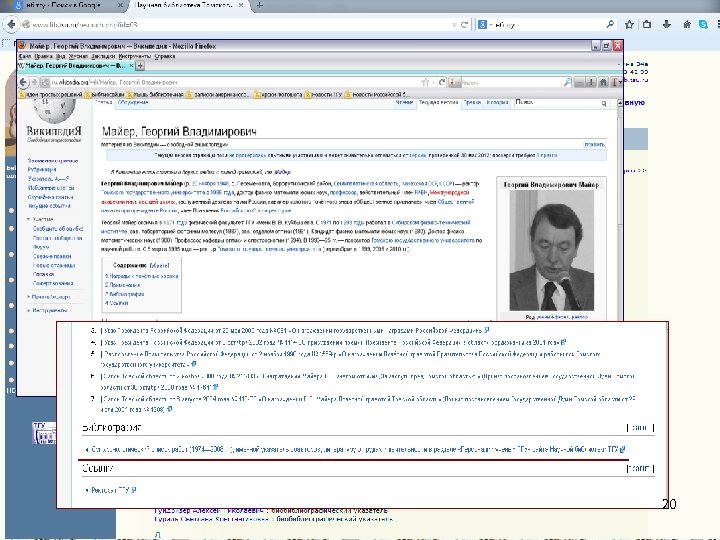This screenshot has height=540, width=720.
Task: Expand the Печать/экспорт sidebar section
Action: tap(48, 297)
